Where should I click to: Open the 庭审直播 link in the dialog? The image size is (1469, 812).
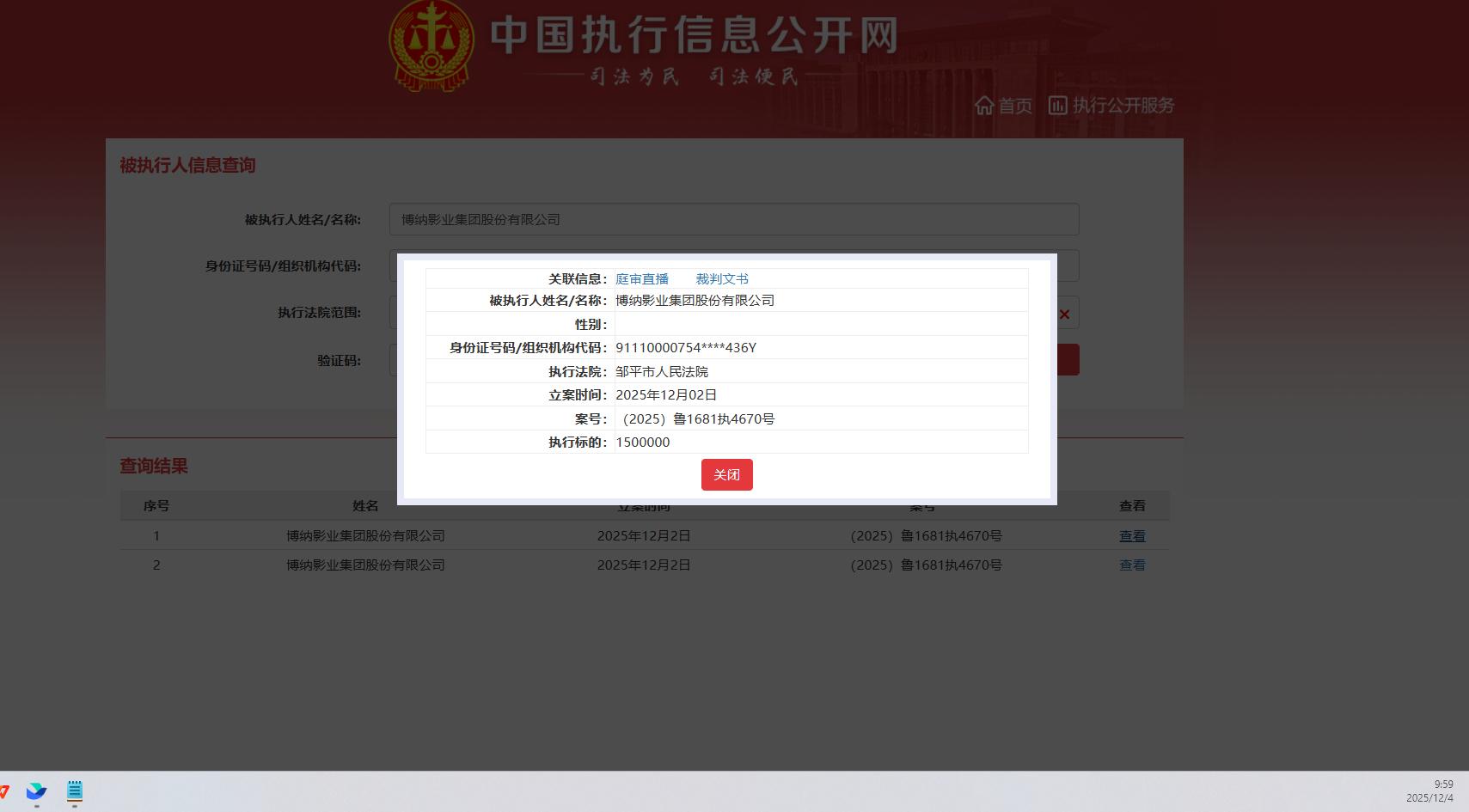click(x=641, y=279)
